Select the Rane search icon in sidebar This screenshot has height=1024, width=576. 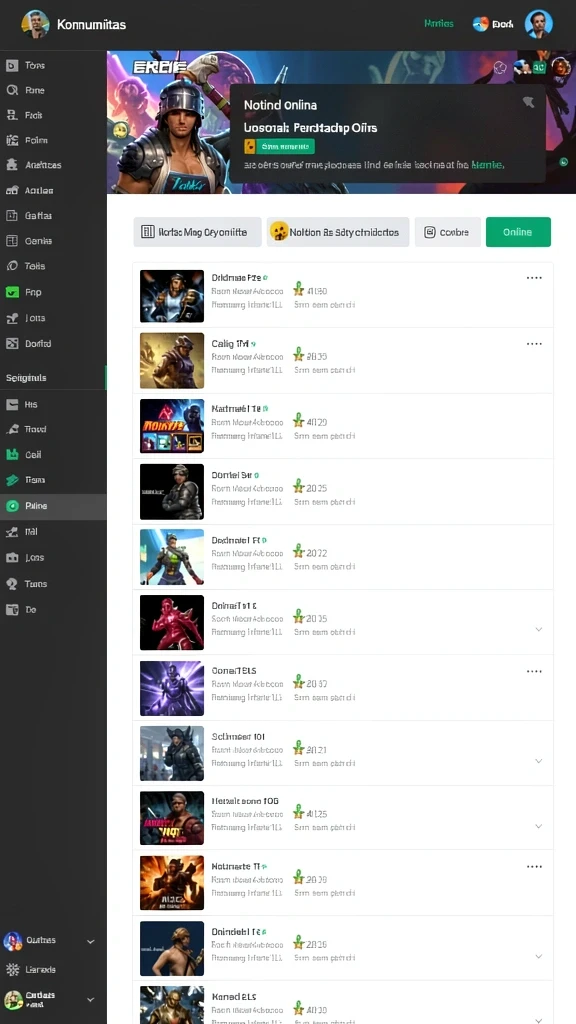click(11, 91)
